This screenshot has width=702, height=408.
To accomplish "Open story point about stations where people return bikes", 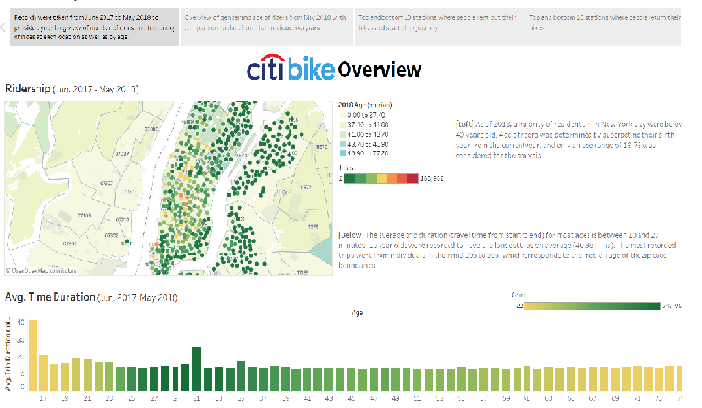I will tap(604, 27).
